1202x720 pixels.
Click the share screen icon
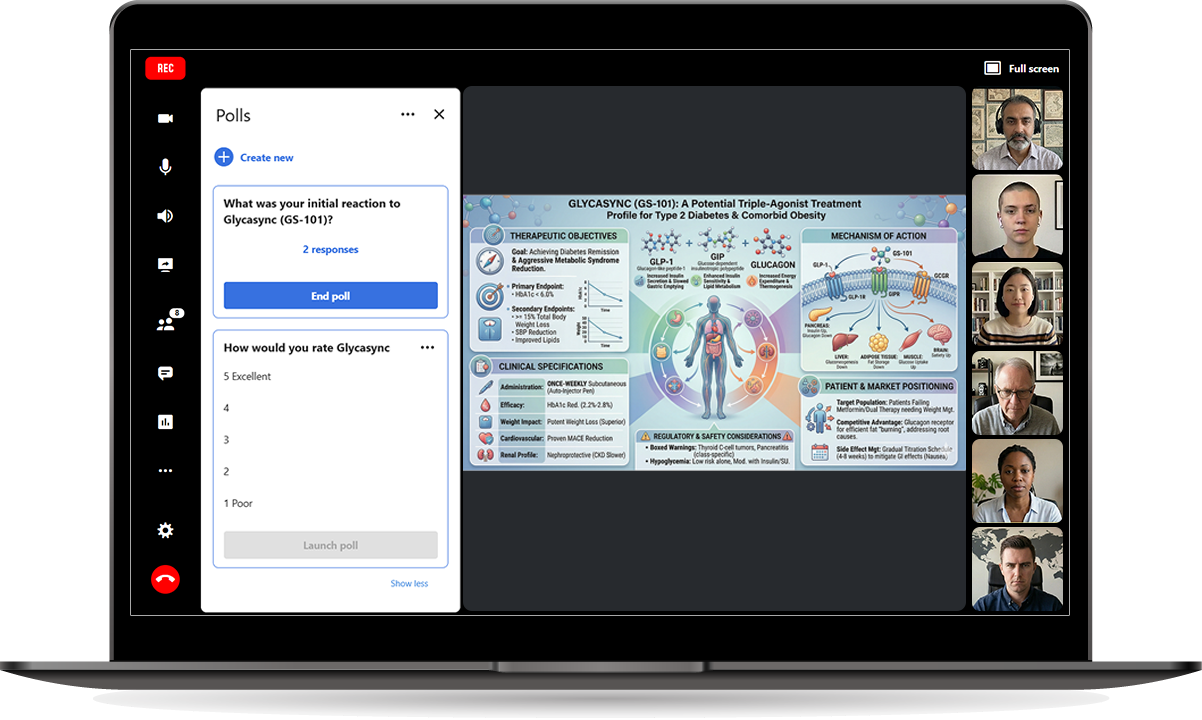click(x=165, y=265)
